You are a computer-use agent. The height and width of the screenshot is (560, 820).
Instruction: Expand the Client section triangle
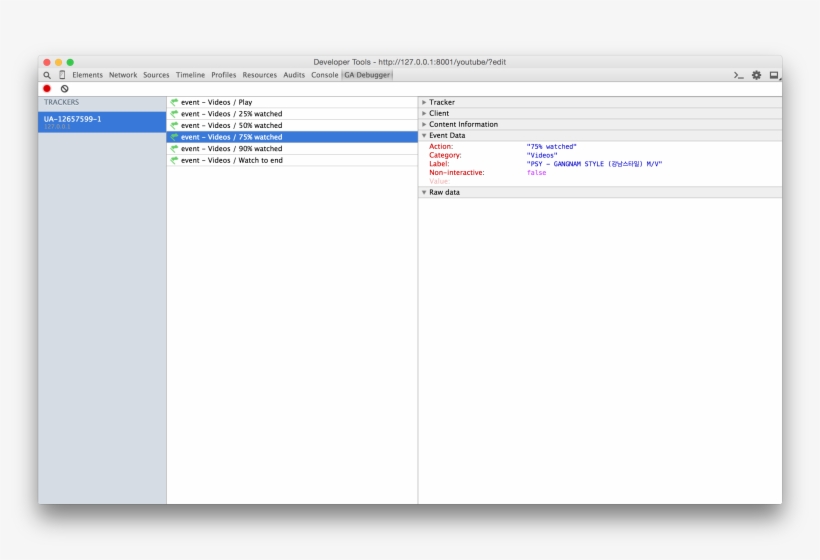[x=424, y=113]
